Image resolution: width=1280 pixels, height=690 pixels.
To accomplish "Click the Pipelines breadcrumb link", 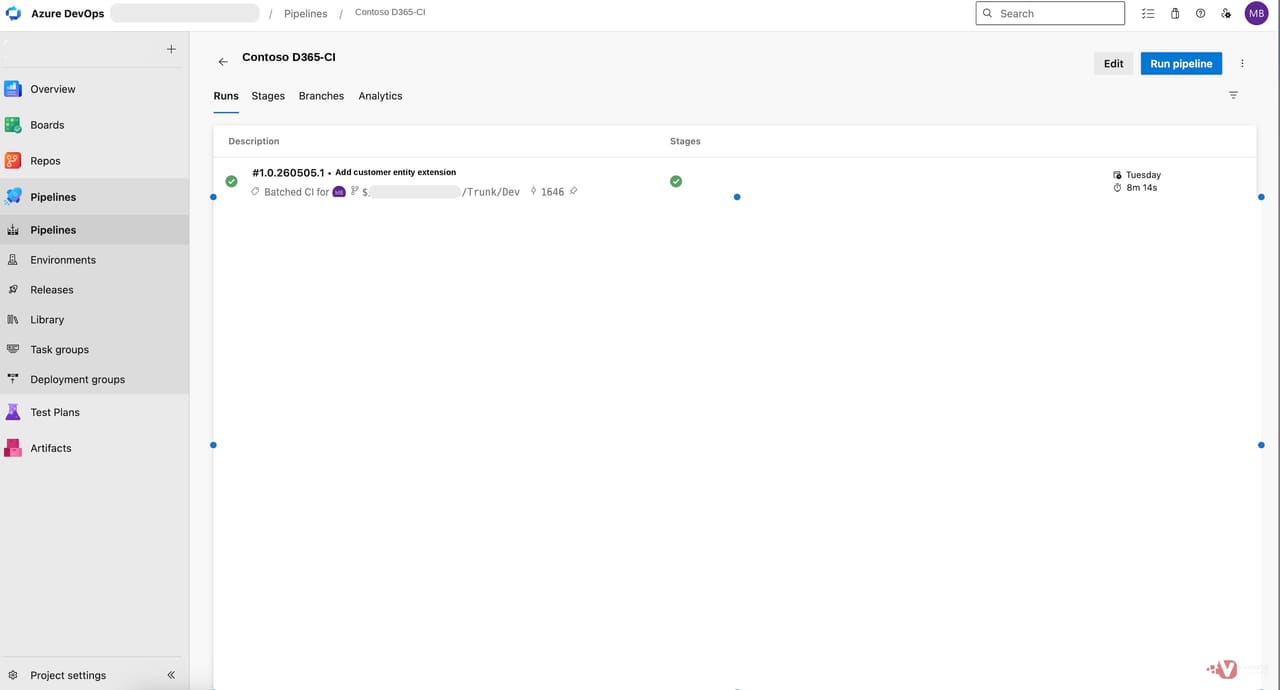I will click(x=305, y=14).
